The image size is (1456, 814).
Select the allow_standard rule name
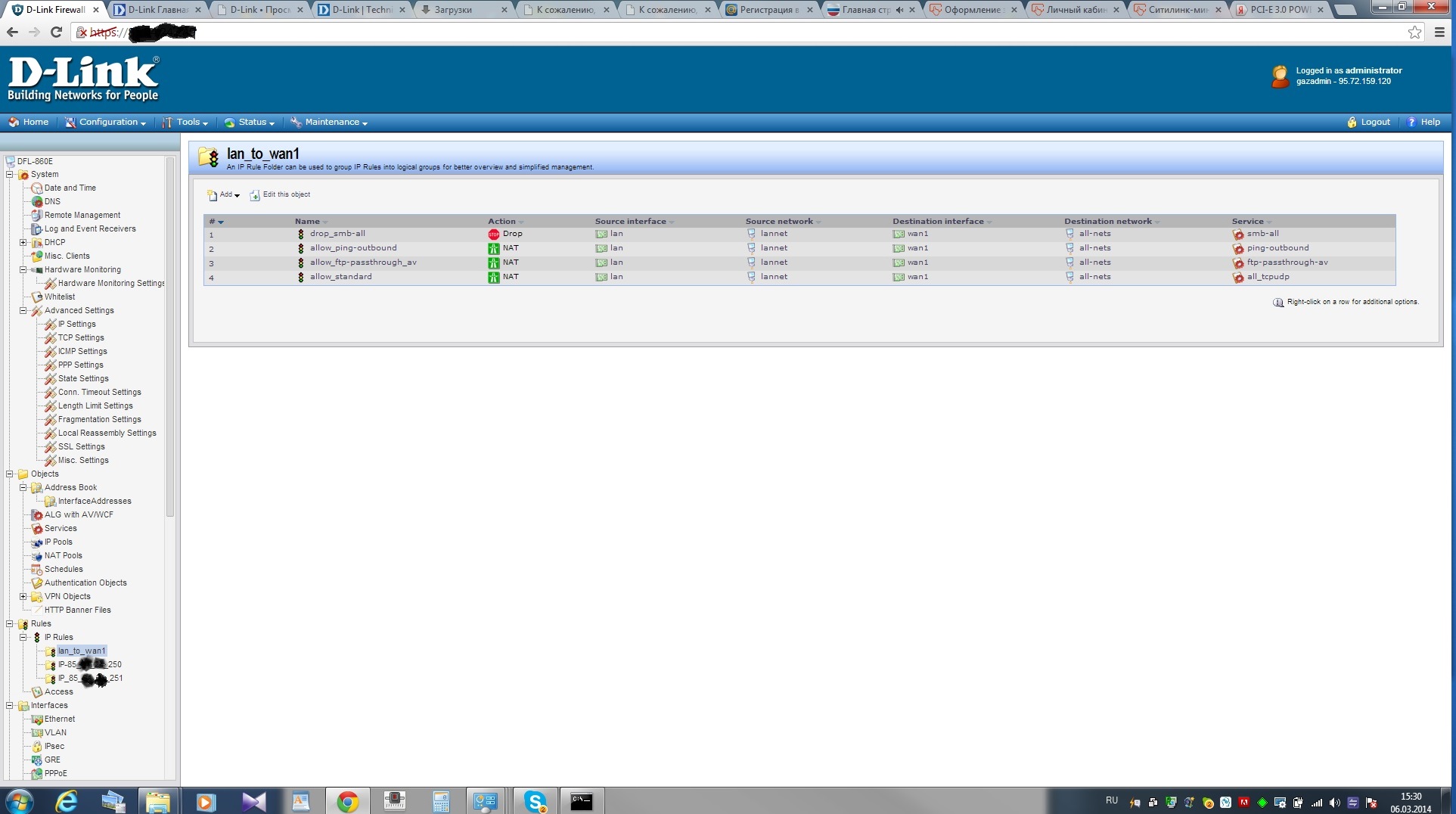tap(340, 277)
